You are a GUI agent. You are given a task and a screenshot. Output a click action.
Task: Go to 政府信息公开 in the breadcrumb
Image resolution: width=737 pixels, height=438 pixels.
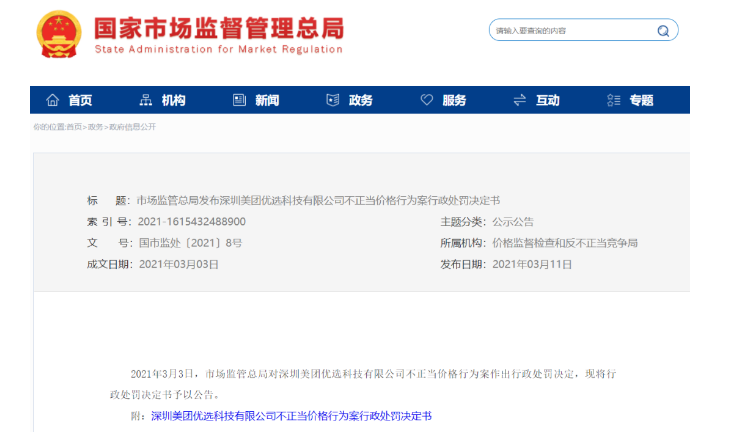coord(132,127)
